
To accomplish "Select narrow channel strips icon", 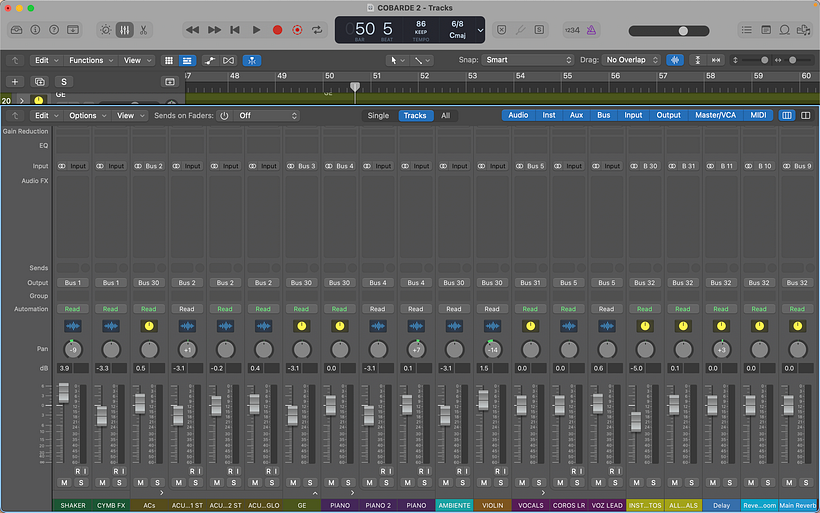I will pyautogui.click(x=787, y=116).
